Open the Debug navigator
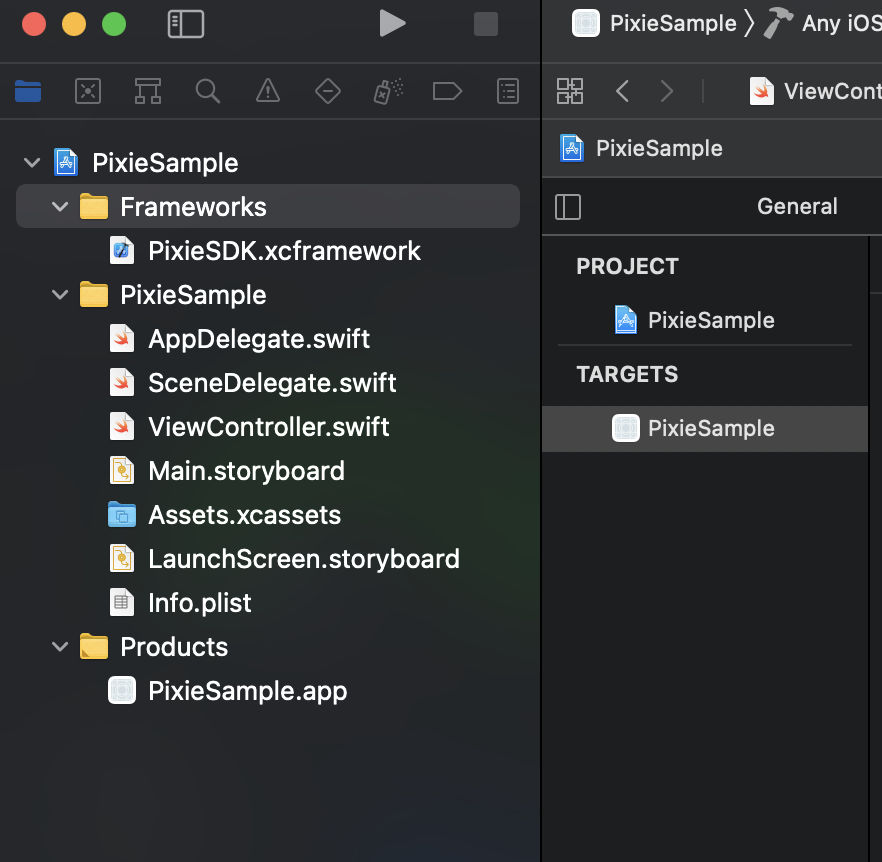 click(388, 91)
